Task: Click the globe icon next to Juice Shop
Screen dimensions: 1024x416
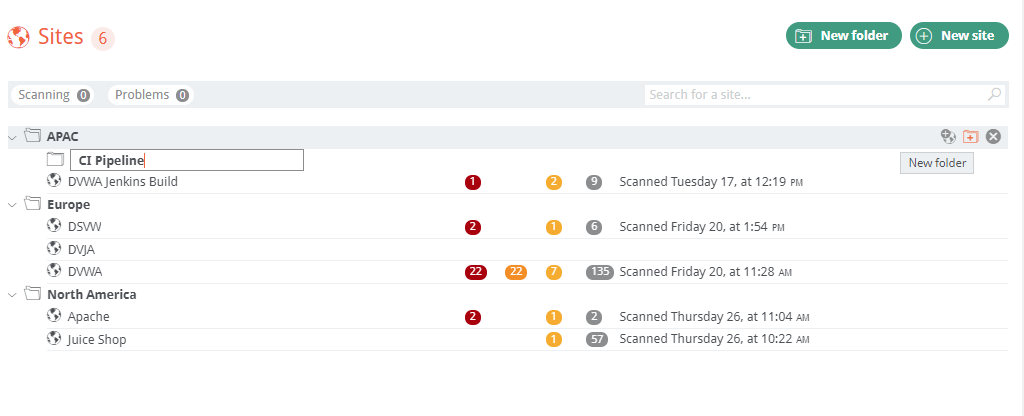Action: click(54, 338)
